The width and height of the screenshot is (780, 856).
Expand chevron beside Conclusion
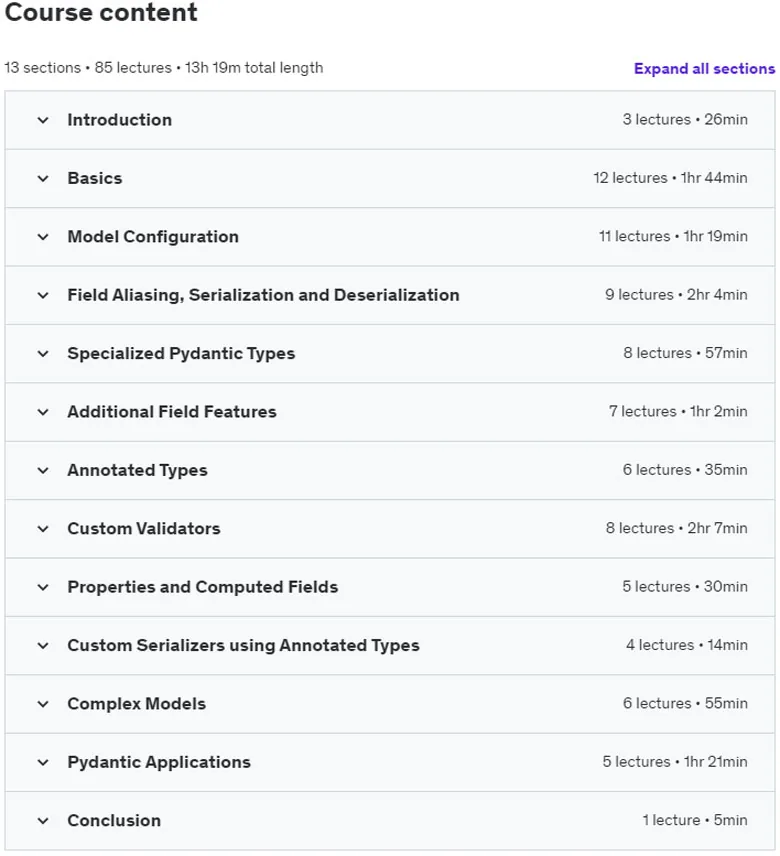pos(43,821)
